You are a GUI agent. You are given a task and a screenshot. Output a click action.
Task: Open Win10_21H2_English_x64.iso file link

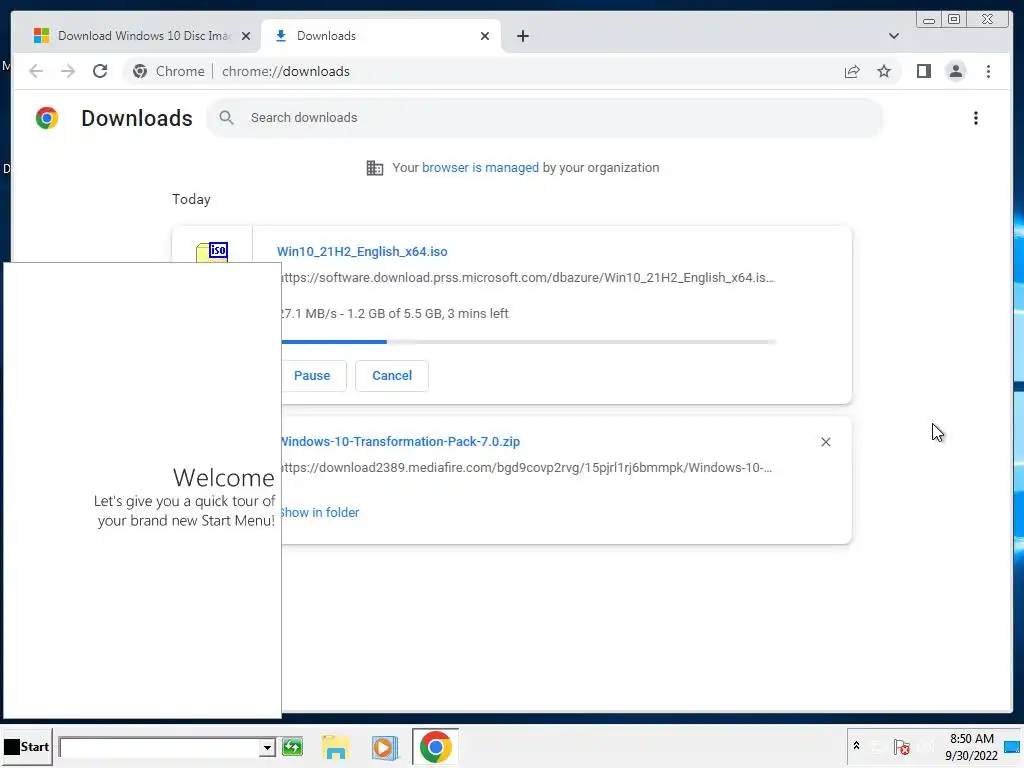[x=362, y=251]
